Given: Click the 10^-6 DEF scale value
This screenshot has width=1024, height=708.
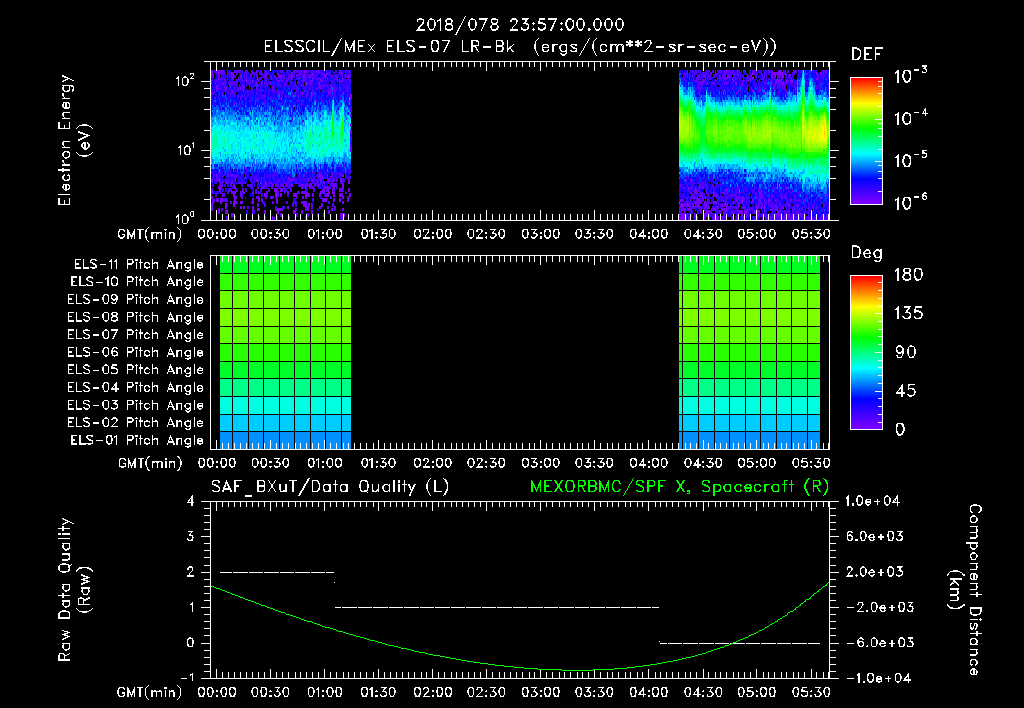Looking at the screenshot, I should click(x=910, y=202).
